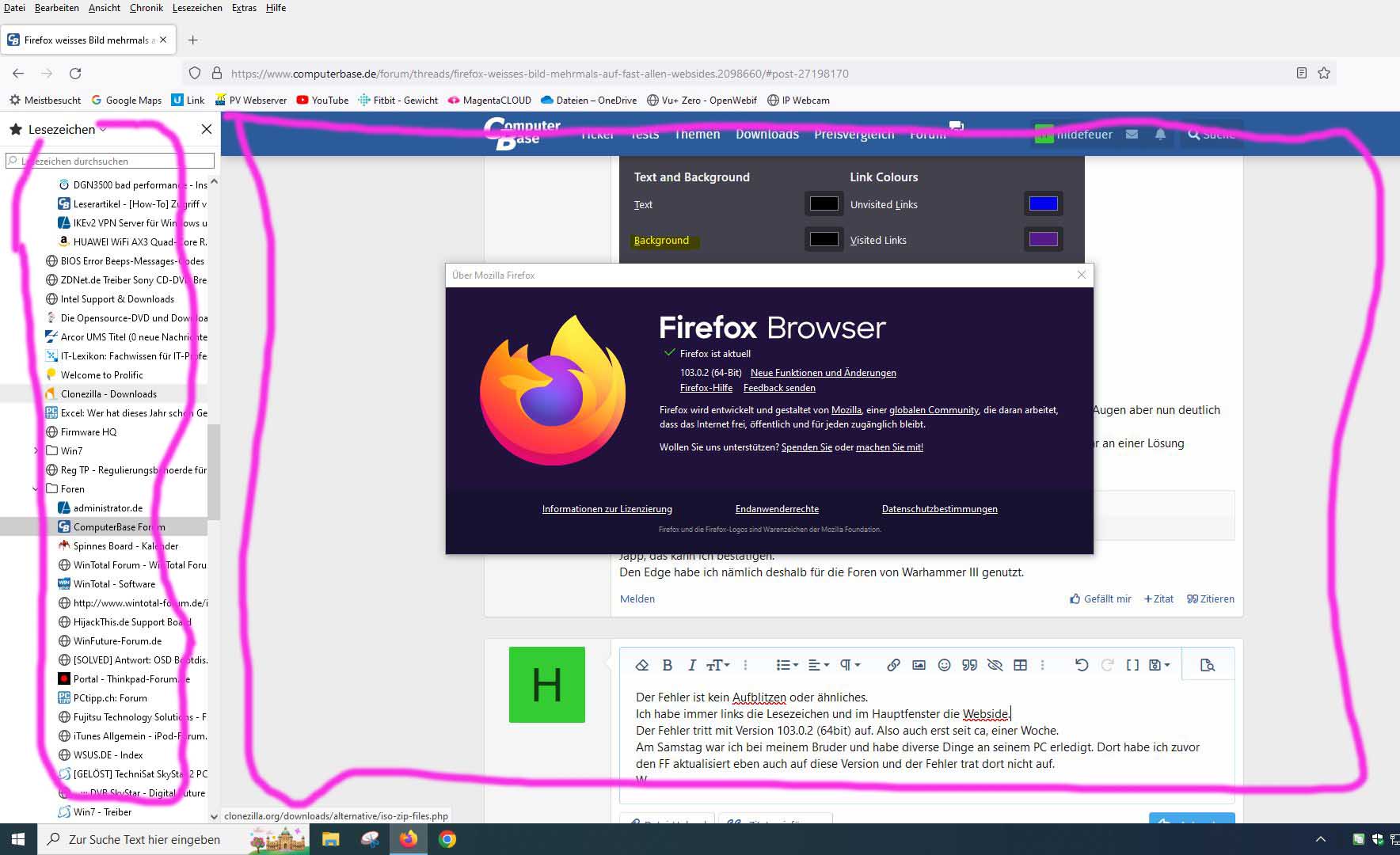The image size is (1400, 855).
Task: Open the smiley emoji picker in editor
Action: point(944,665)
